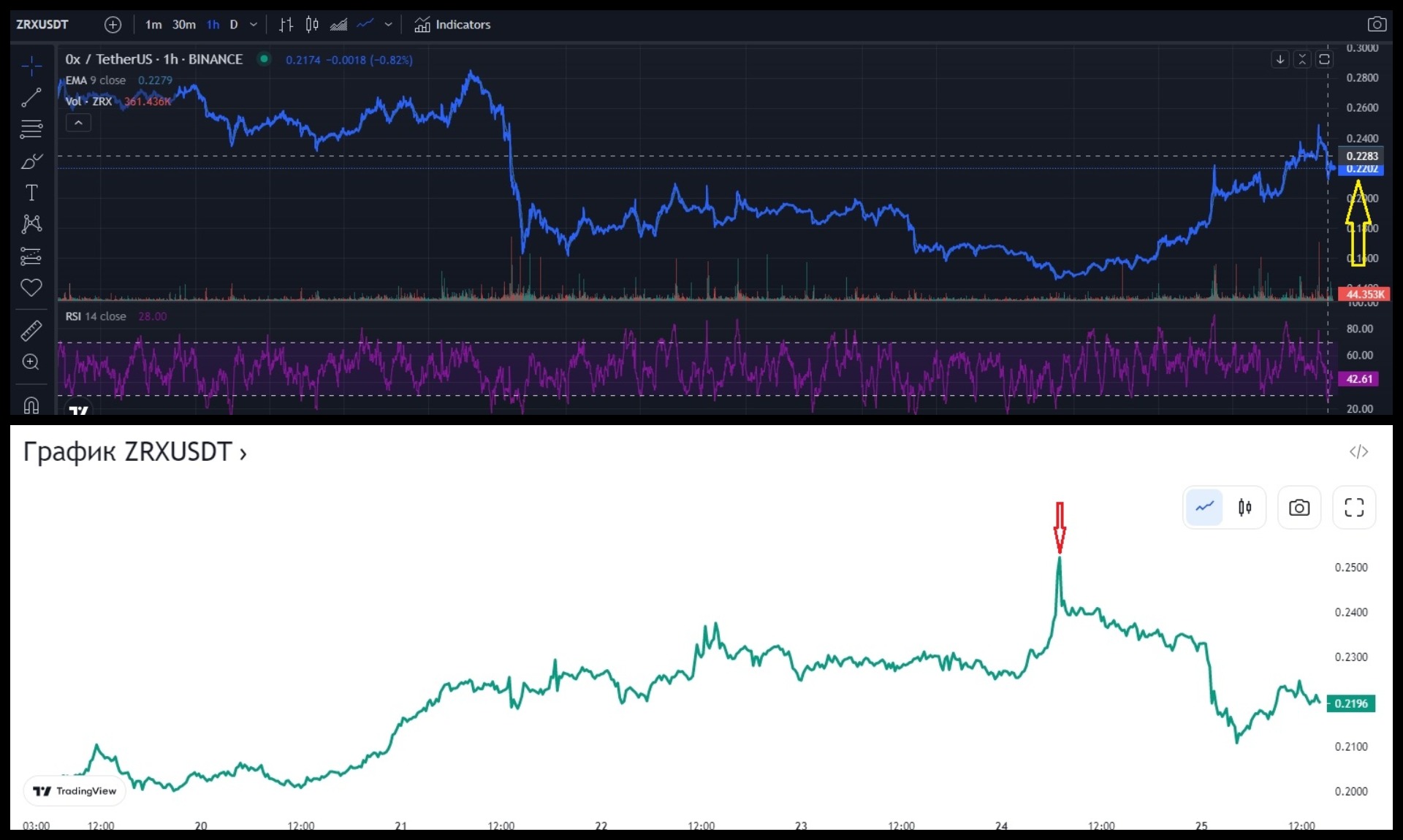
Task: Click the 42.61 RSI value label
Action: tap(1359, 379)
